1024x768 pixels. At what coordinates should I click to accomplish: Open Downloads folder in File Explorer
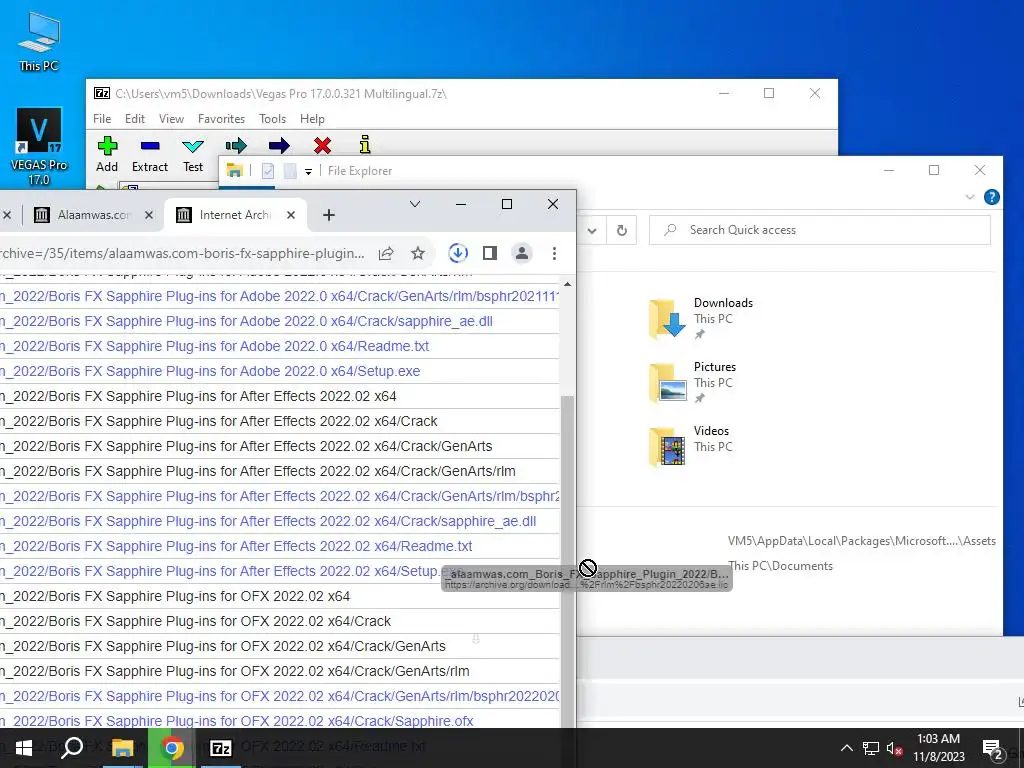701,318
